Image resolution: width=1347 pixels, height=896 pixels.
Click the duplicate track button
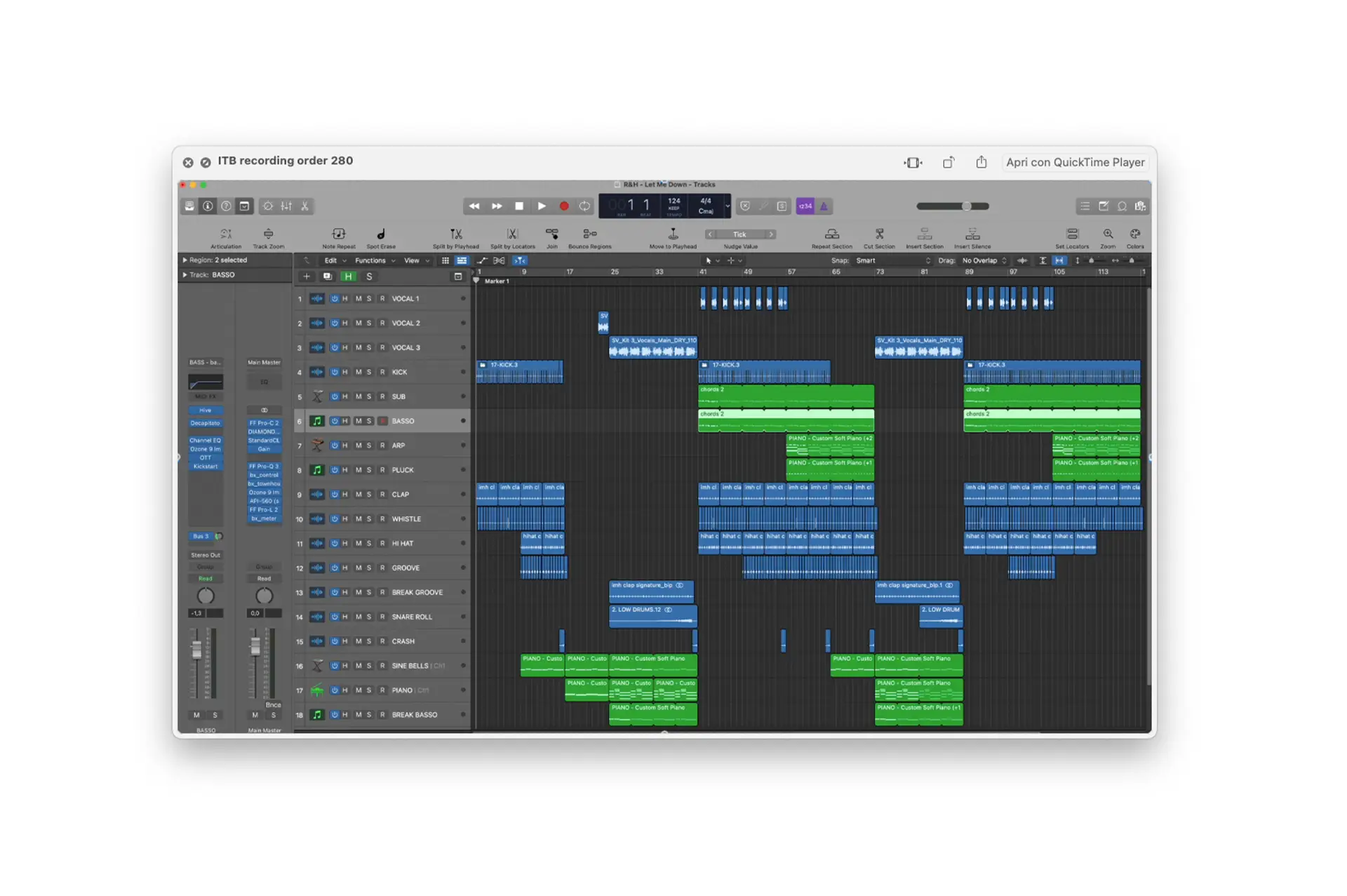tap(327, 276)
